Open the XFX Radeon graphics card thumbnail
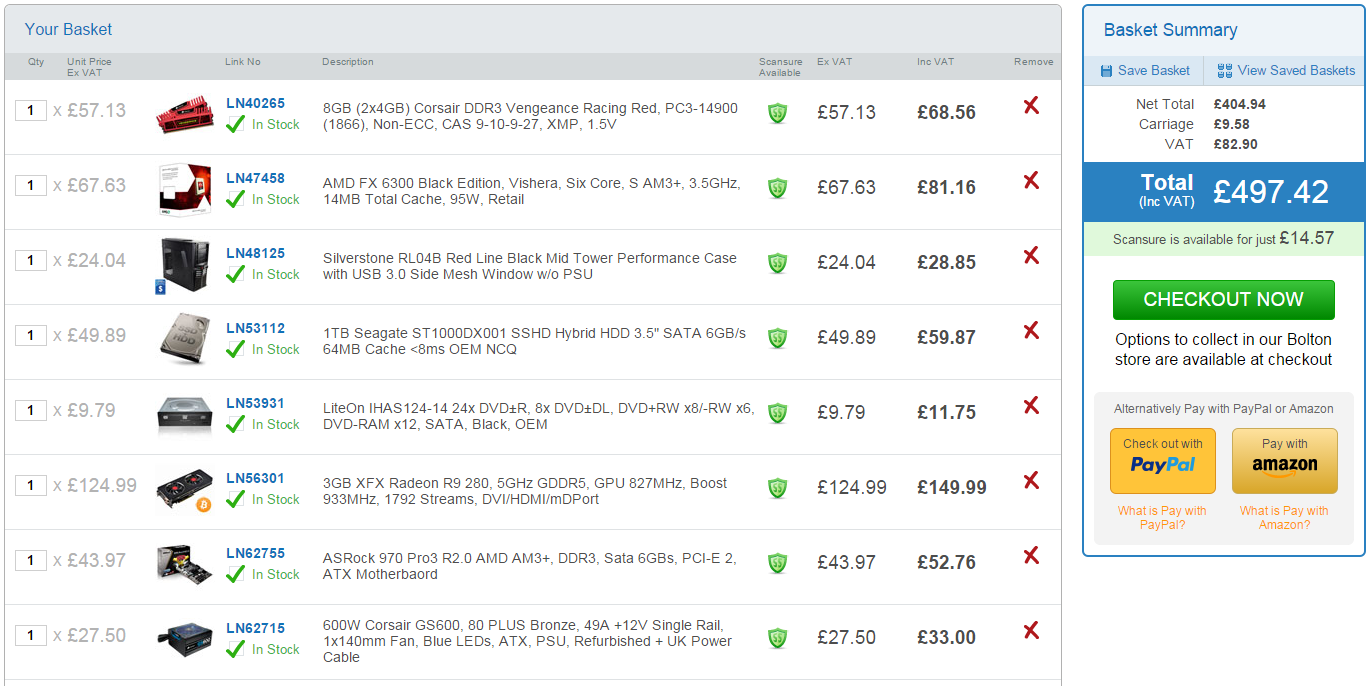The image size is (1370, 686). coord(185,488)
